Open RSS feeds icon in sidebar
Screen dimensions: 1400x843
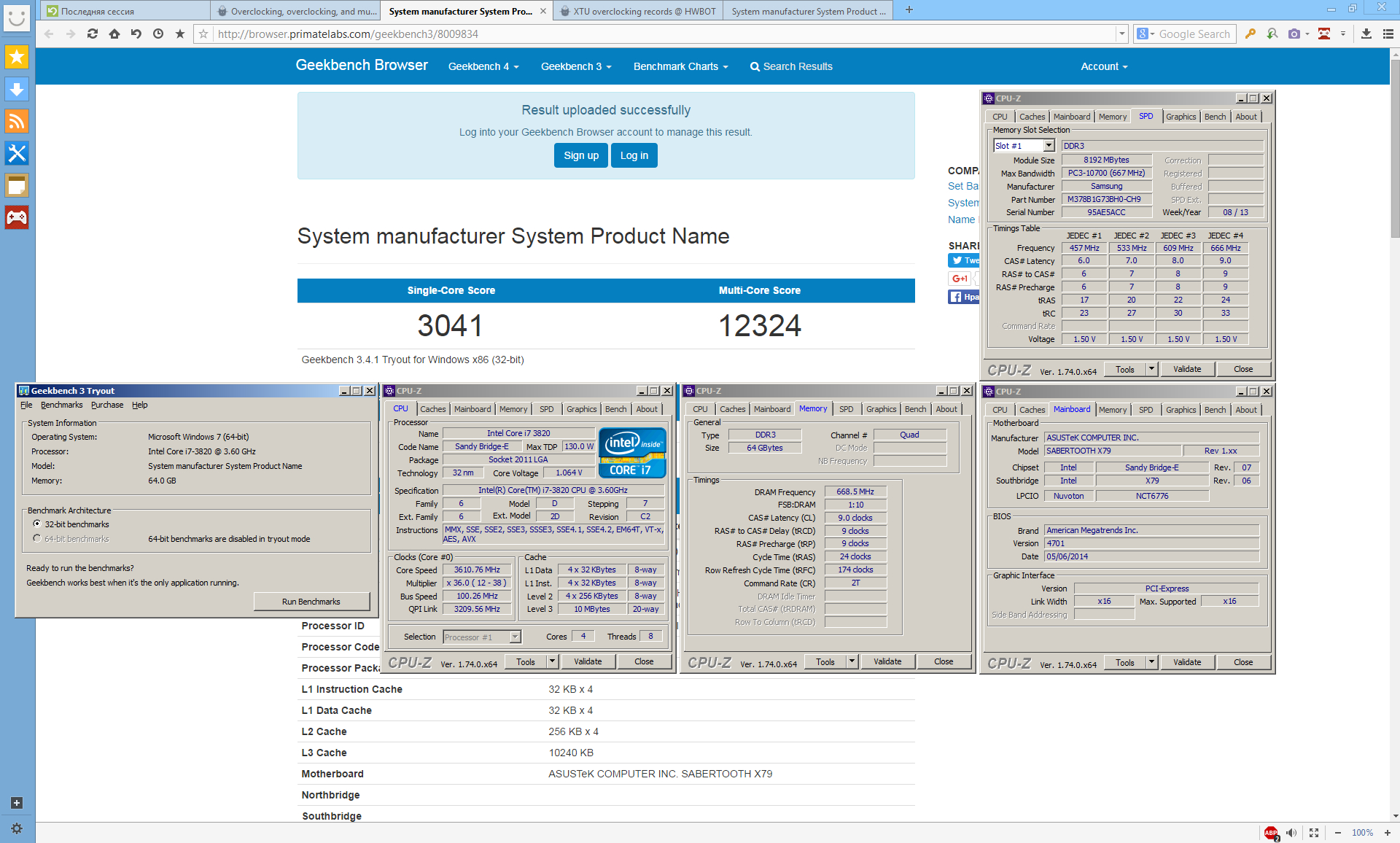click(17, 121)
